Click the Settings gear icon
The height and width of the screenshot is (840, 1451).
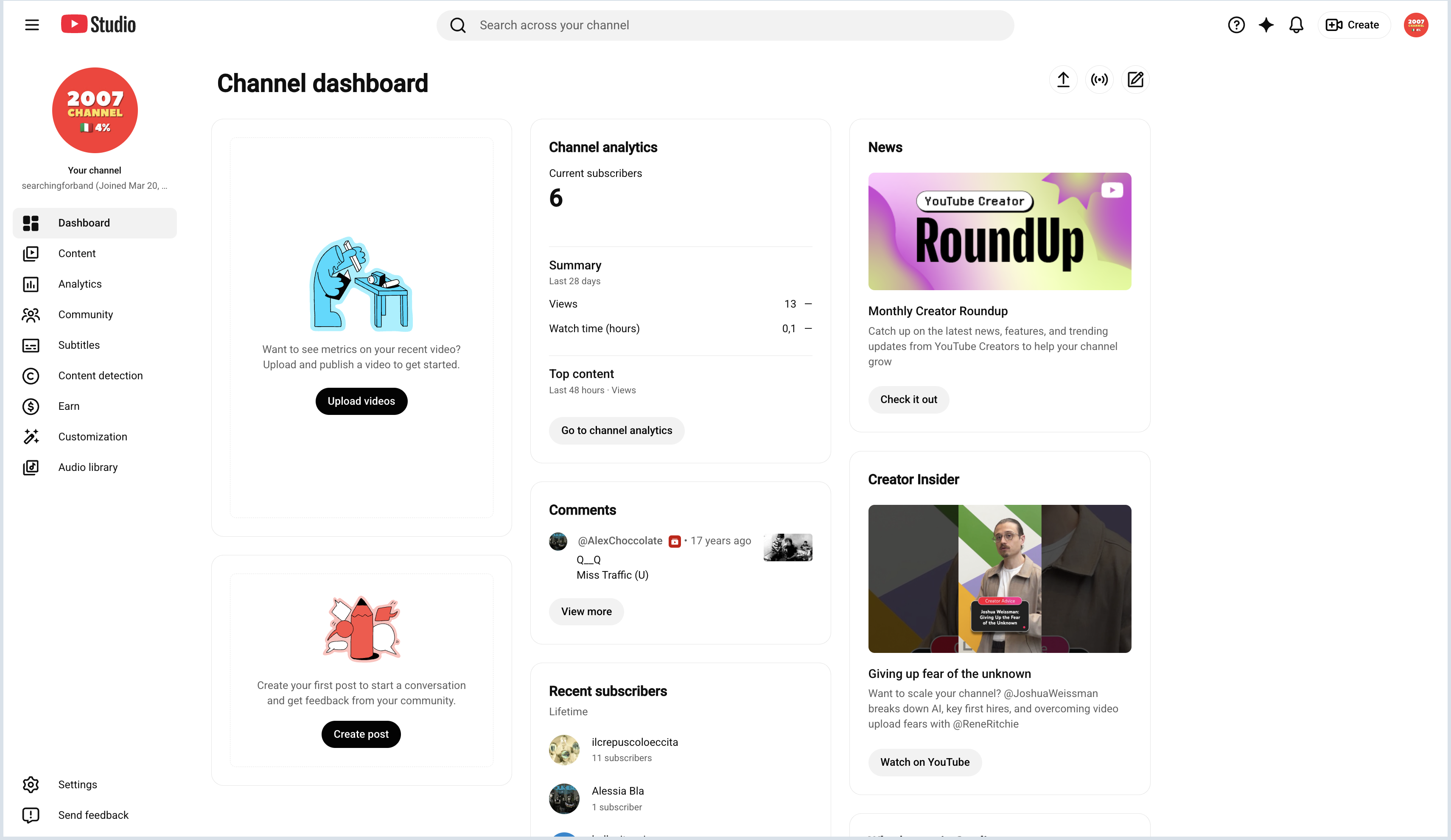coord(31,784)
